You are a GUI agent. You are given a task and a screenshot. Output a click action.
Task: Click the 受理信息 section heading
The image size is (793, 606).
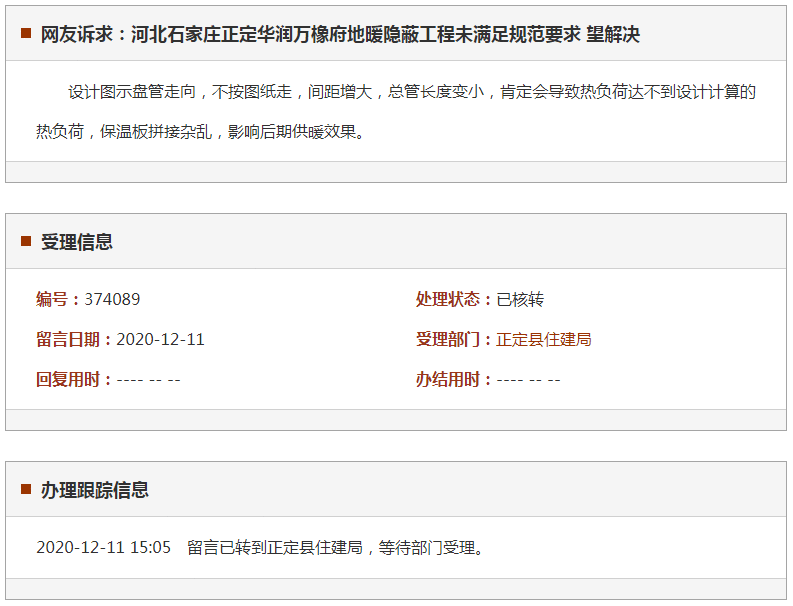click(x=77, y=242)
